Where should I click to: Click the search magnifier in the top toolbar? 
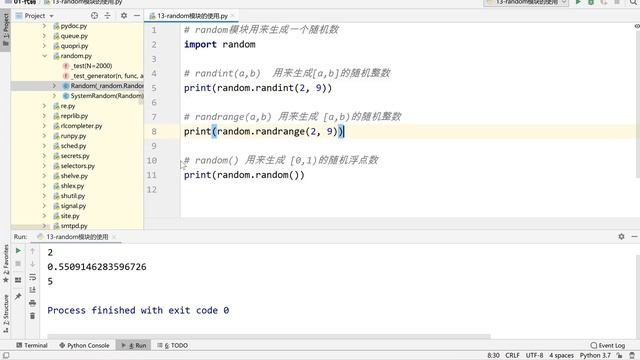pyautogui.click(x=633, y=2)
